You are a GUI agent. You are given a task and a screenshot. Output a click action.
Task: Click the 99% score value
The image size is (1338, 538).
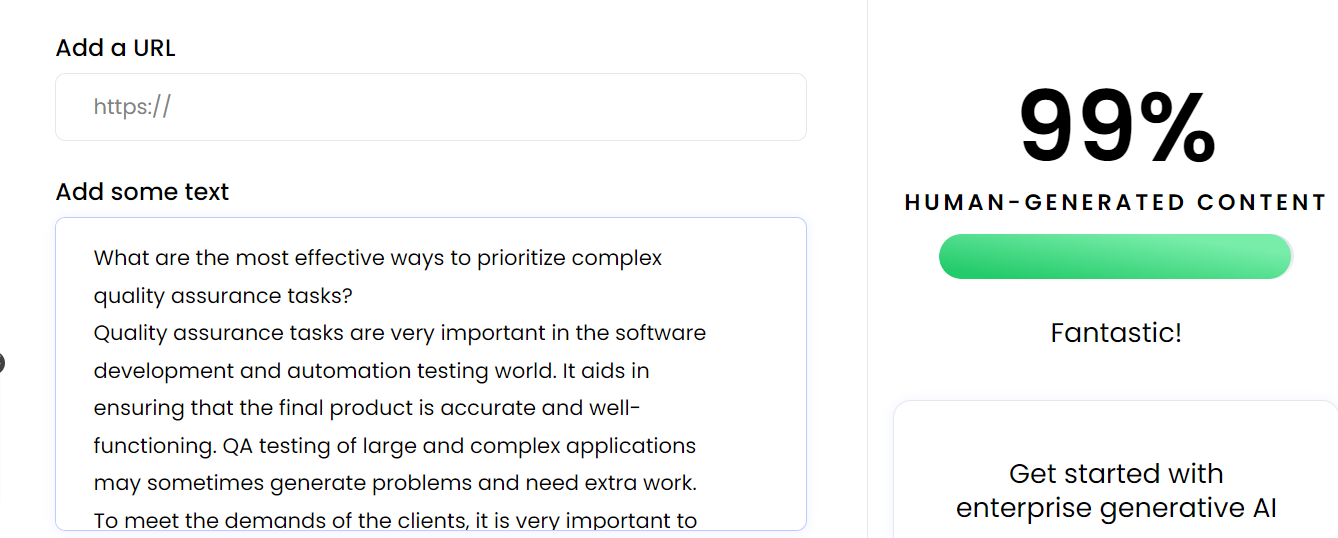[1116, 127]
